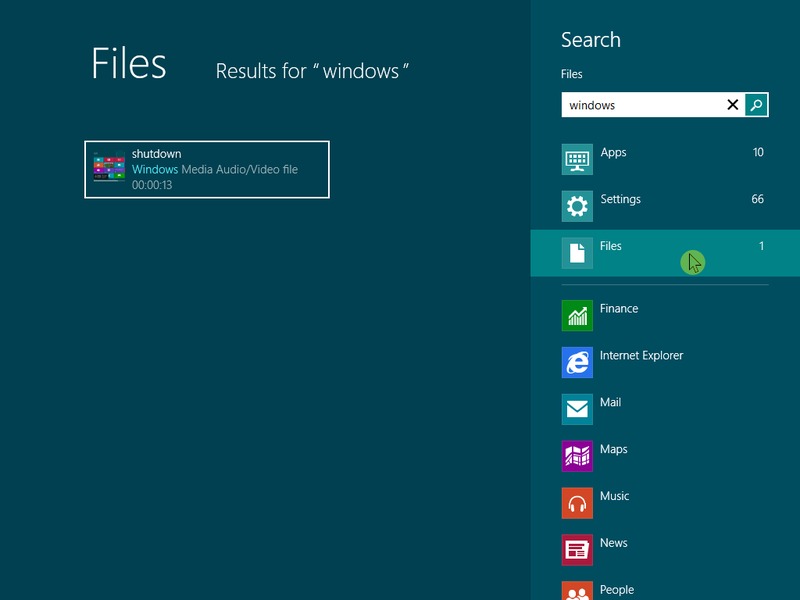Click the People icon
This screenshot has width=800, height=600.
pyautogui.click(x=577, y=591)
